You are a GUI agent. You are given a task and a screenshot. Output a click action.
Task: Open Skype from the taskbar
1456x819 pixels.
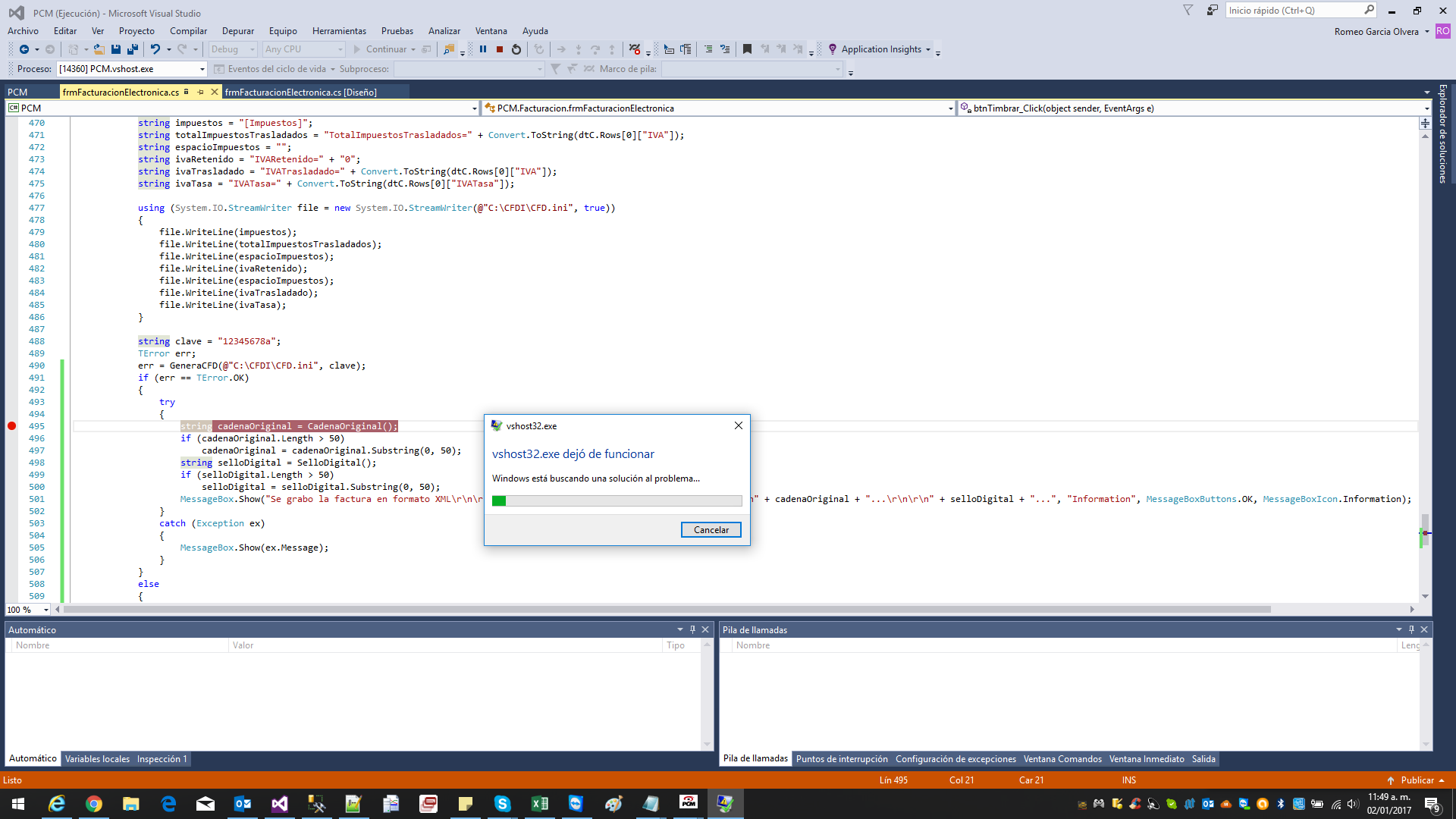[502, 804]
